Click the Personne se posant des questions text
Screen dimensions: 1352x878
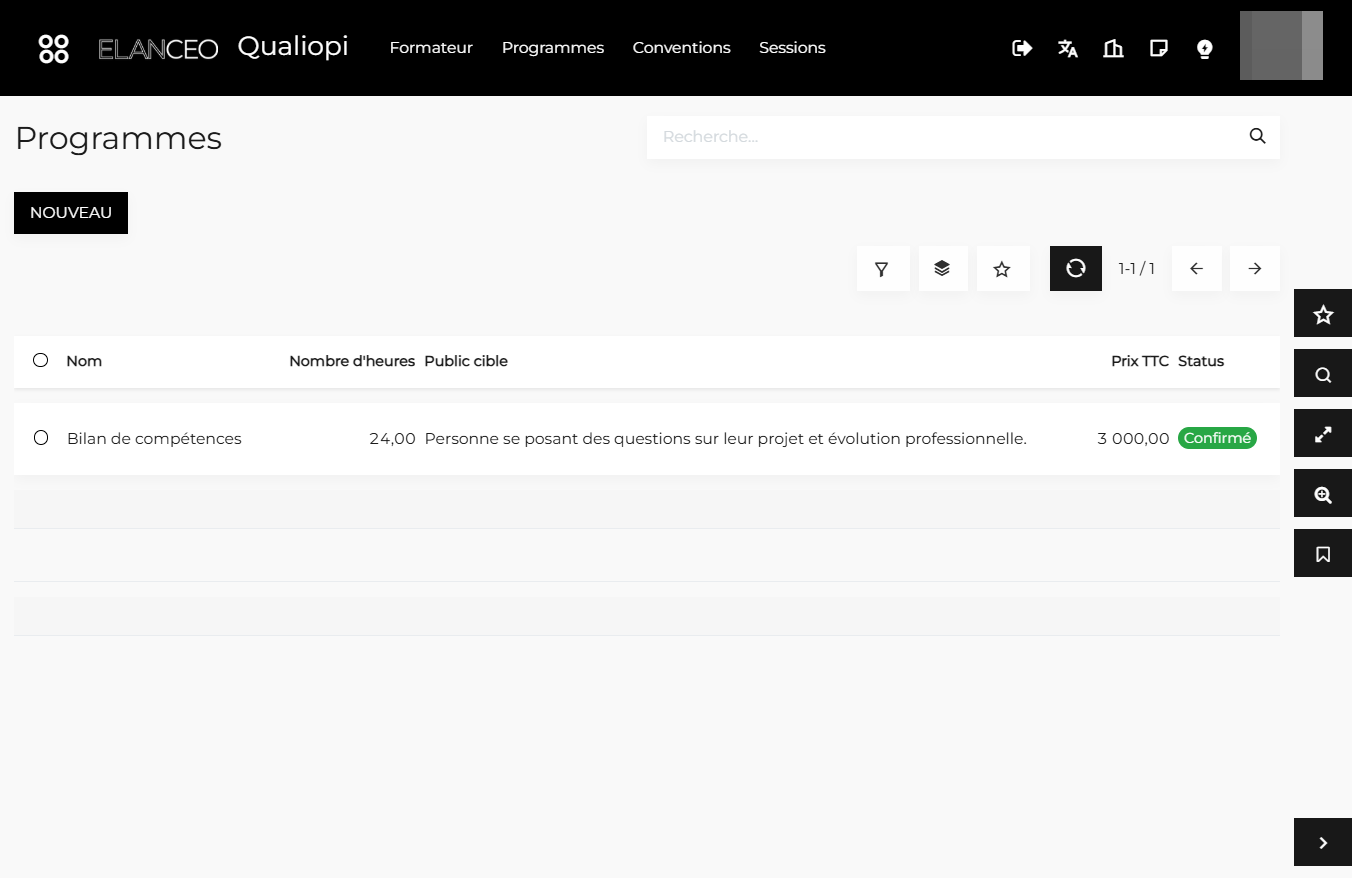click(x=725, y=438)
